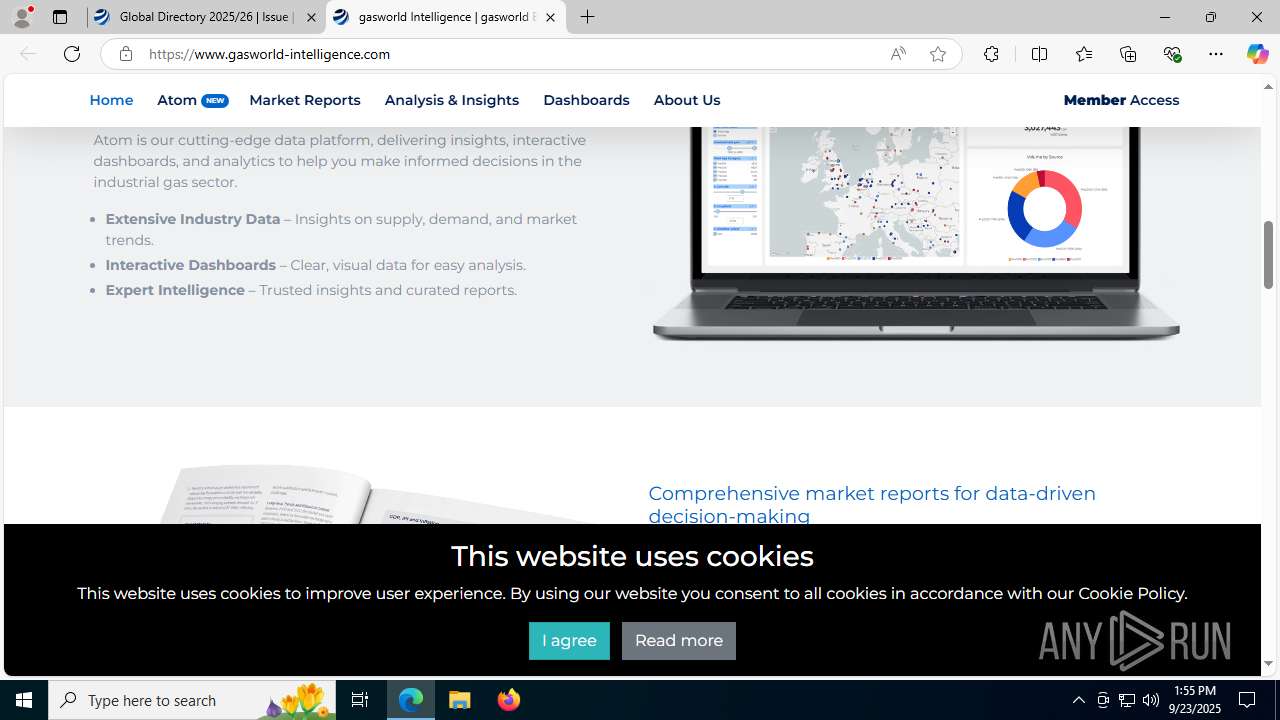The height and width of the screenshot is (720, 1280).
Task: Open the Windows Start menu
Action: [x=24, y=700]
